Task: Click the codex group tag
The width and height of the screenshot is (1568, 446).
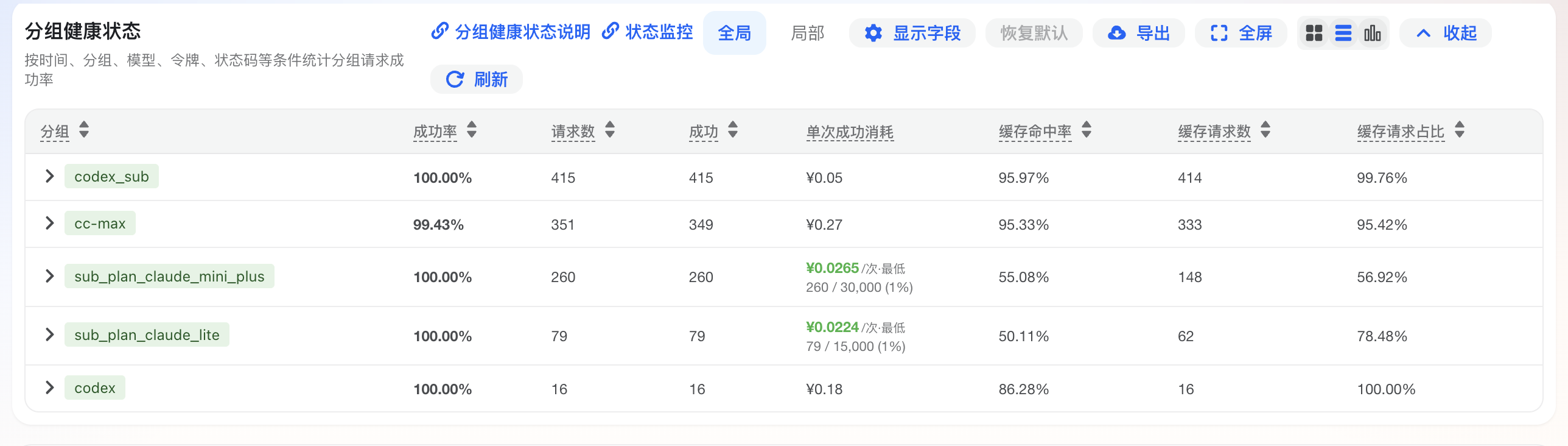Action: pos(95,388)
